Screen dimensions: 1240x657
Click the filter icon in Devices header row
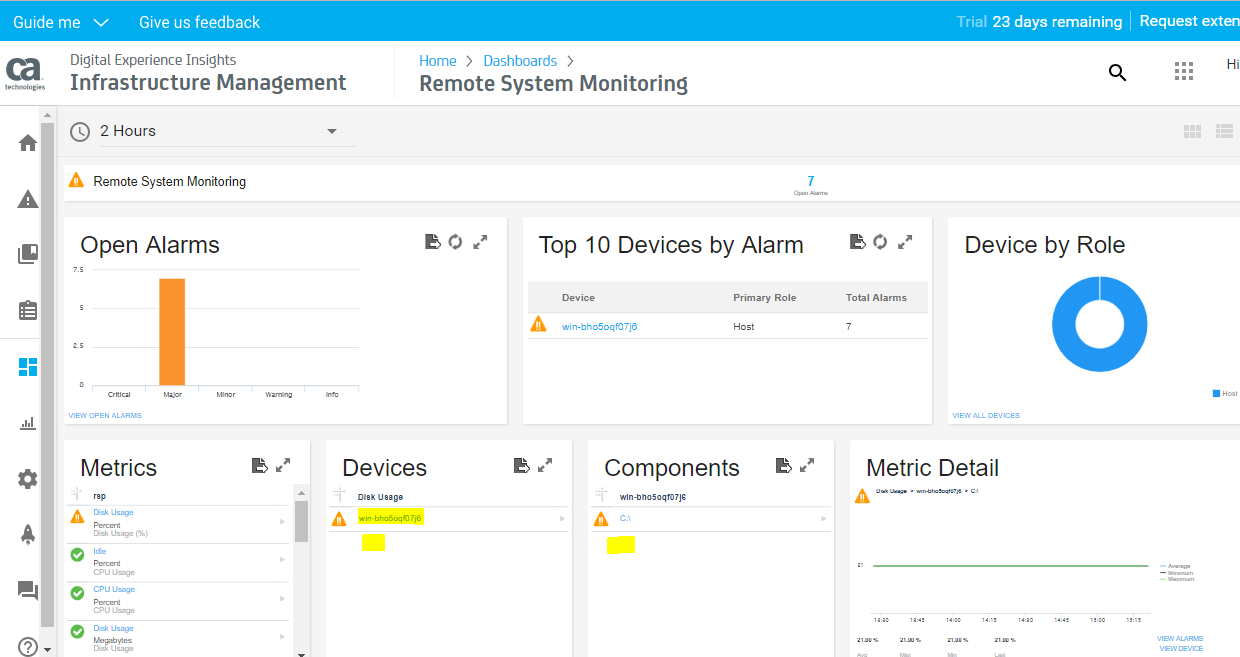tap(339, 495)
